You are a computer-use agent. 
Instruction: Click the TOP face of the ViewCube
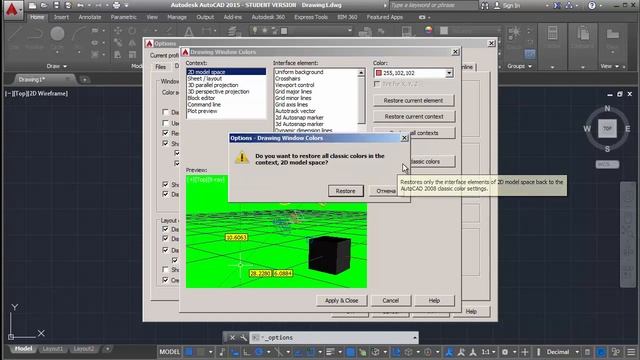click(x=607, y=129)
